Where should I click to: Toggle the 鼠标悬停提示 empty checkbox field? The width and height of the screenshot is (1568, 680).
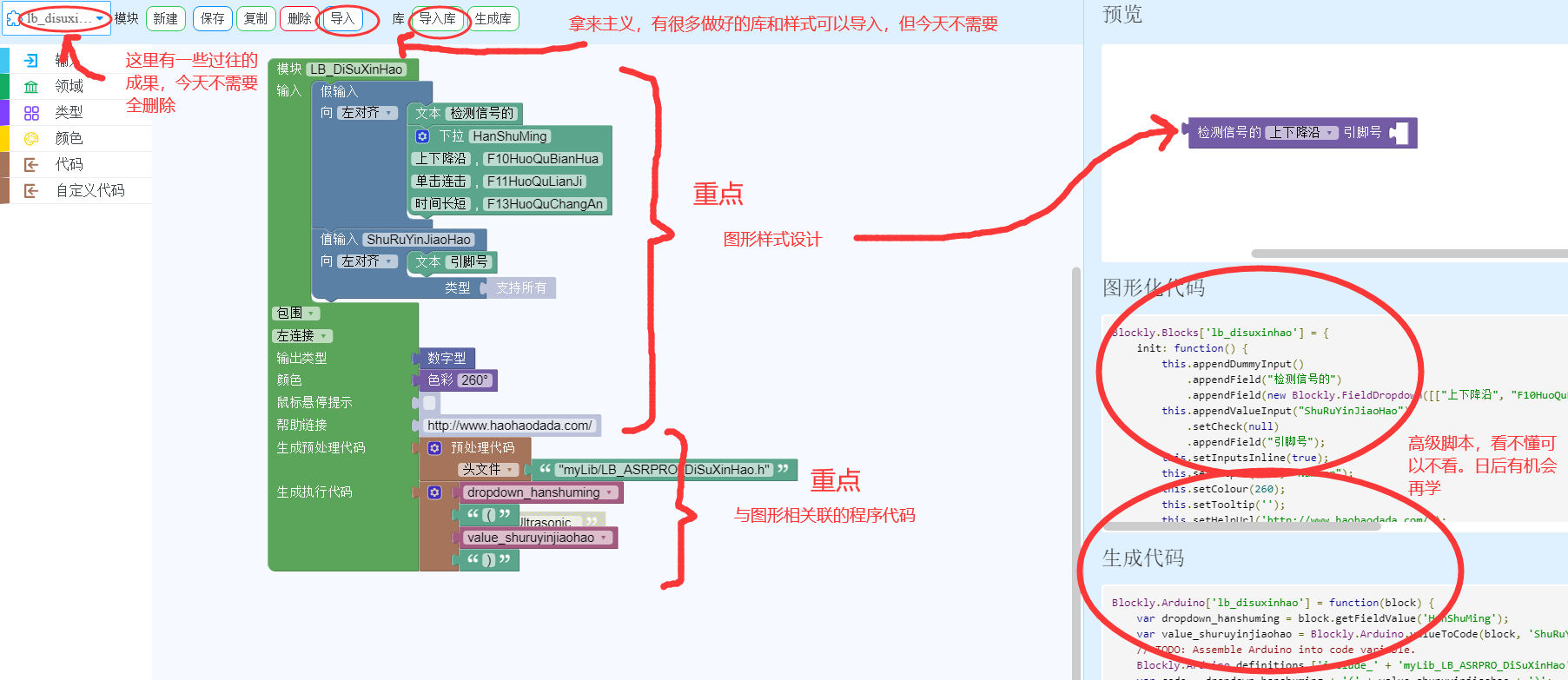[x=429, y=402]
